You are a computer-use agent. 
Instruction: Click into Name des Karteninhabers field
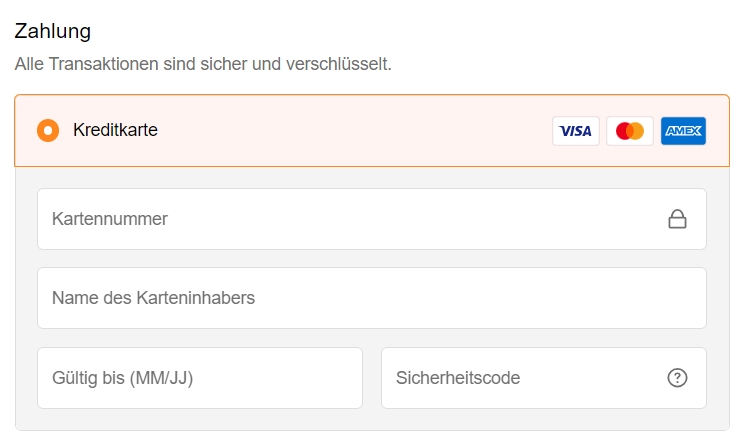(x=372, y=298)
